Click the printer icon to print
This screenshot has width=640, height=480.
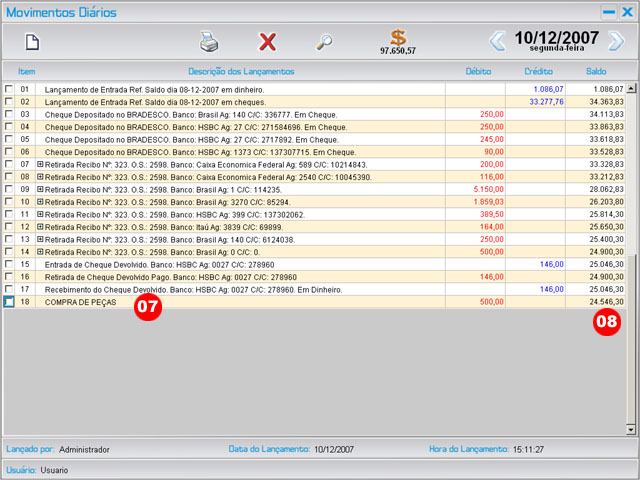[209, 42]
